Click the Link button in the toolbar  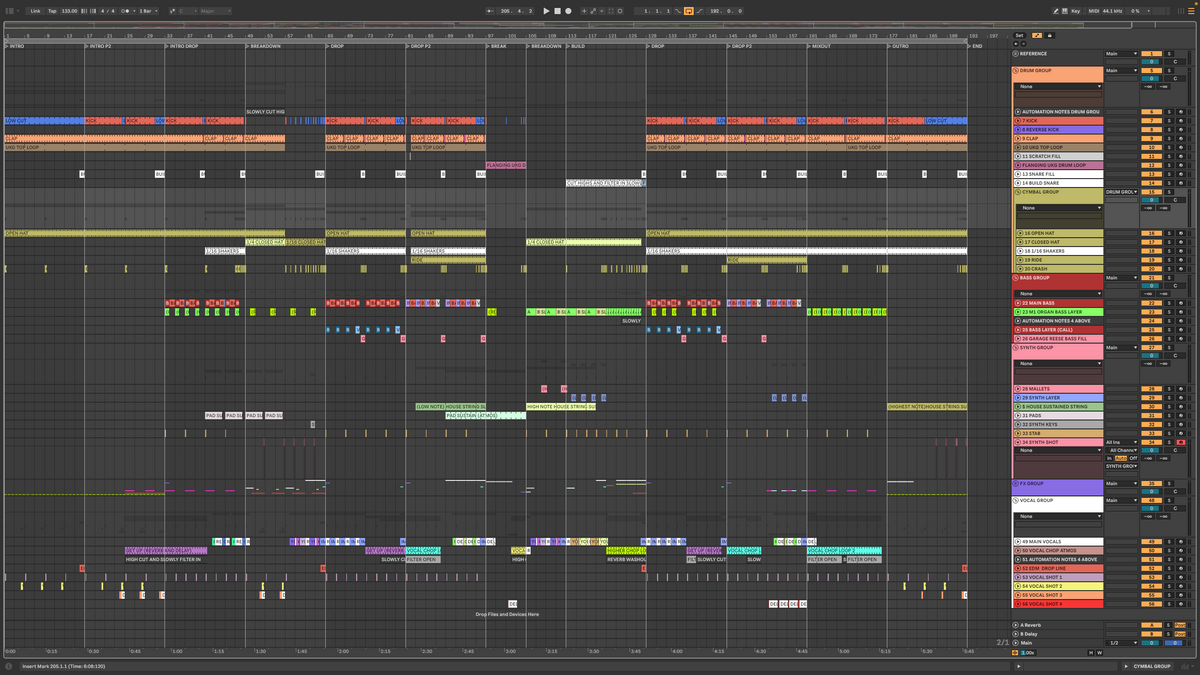[36, 10]
